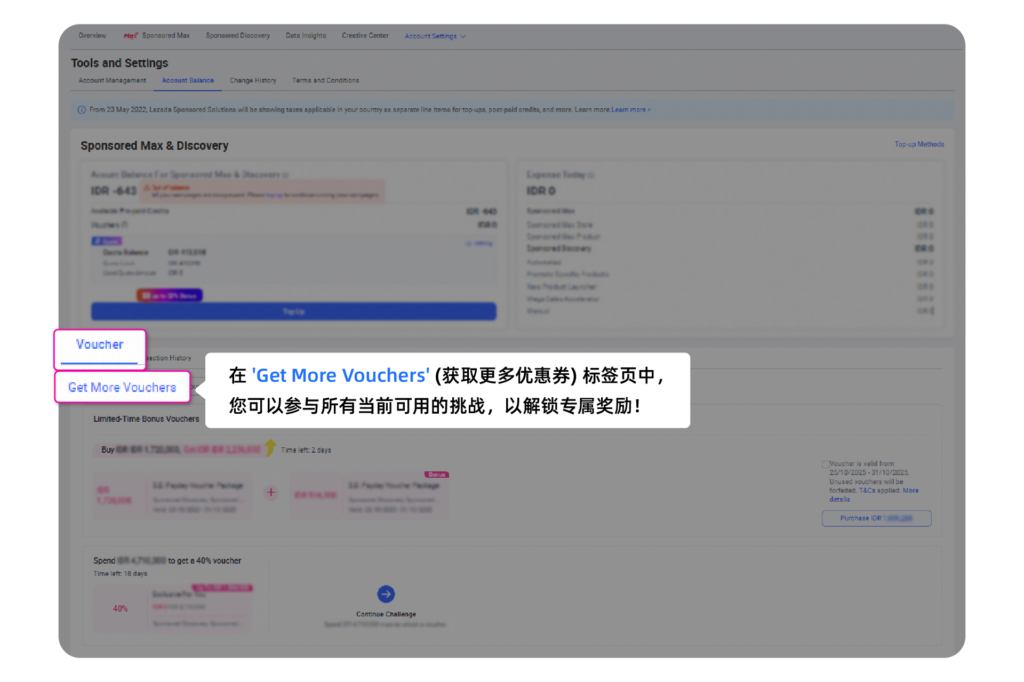Viewport: 1024px width, 682px height.
Task: Click the Purchase IDR voucher button
Action: click(876, 518)
